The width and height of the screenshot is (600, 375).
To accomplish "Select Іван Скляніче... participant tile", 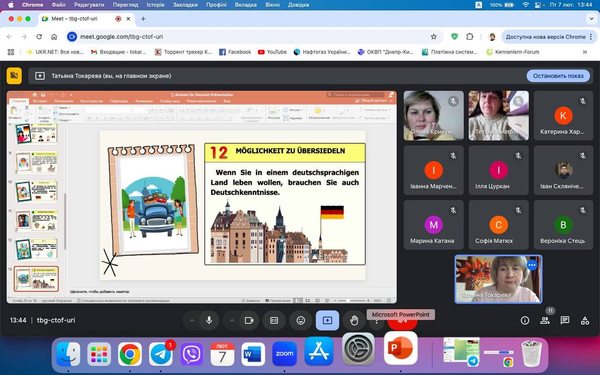I will pyautogui.click(x=563, y=170).
